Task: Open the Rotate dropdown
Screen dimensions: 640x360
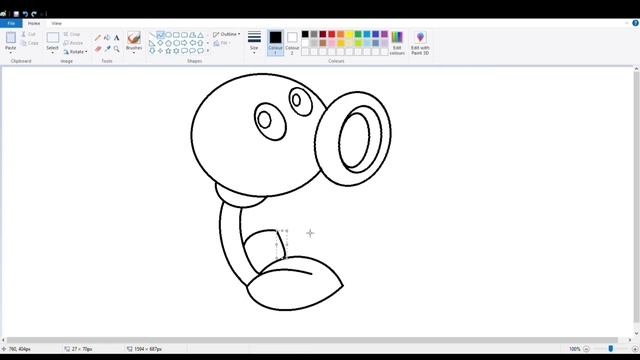Action: pyautogui.click(x=76, y=52)
